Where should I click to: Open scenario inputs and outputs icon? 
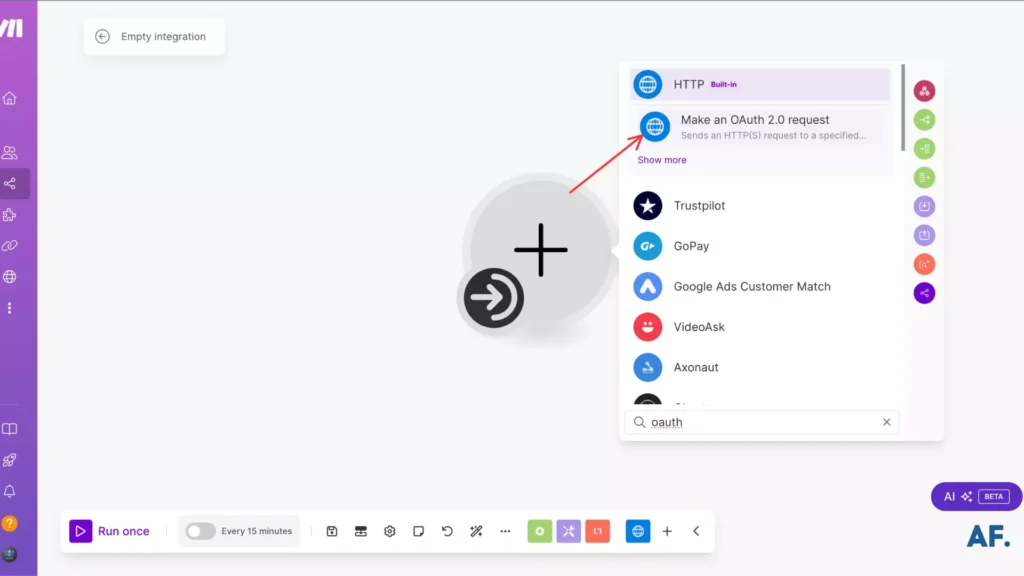point(360,531)
